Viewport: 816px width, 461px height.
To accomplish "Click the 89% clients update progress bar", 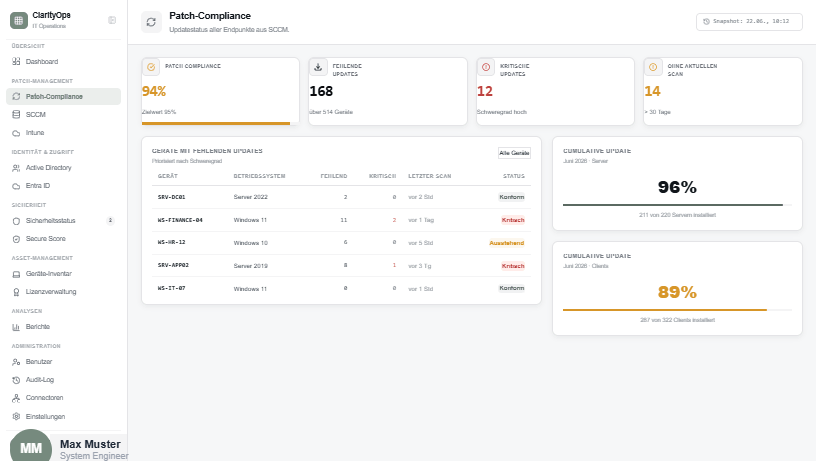I will [x=677, y=310].
